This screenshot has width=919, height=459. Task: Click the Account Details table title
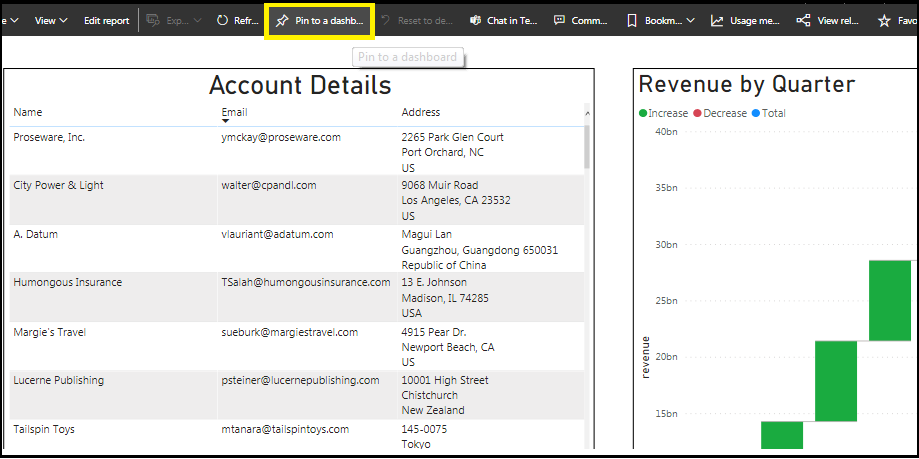click(x=299, y=86)
